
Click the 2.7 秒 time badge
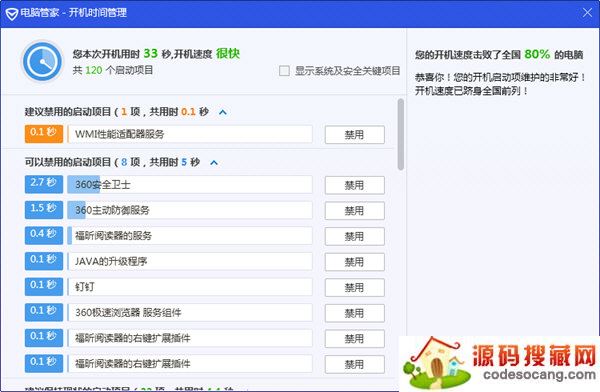[44, 185]
